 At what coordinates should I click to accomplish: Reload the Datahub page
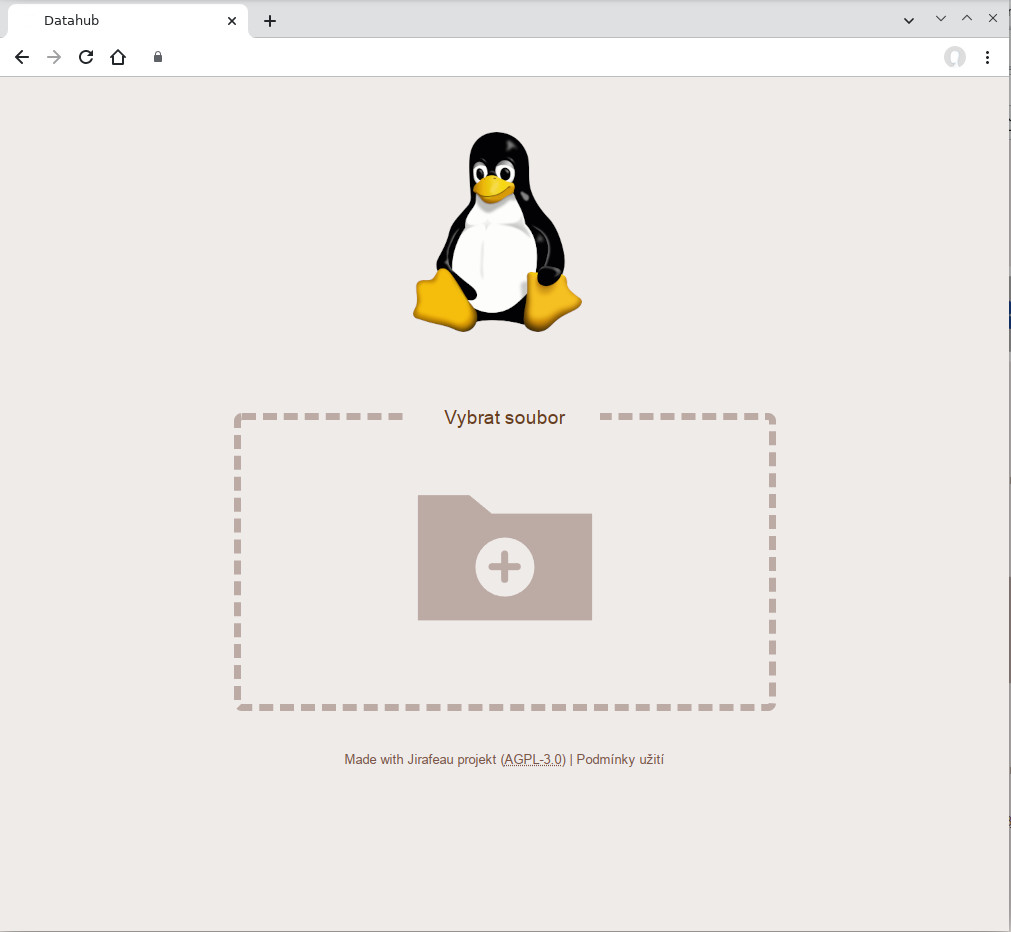click(86, 57)
